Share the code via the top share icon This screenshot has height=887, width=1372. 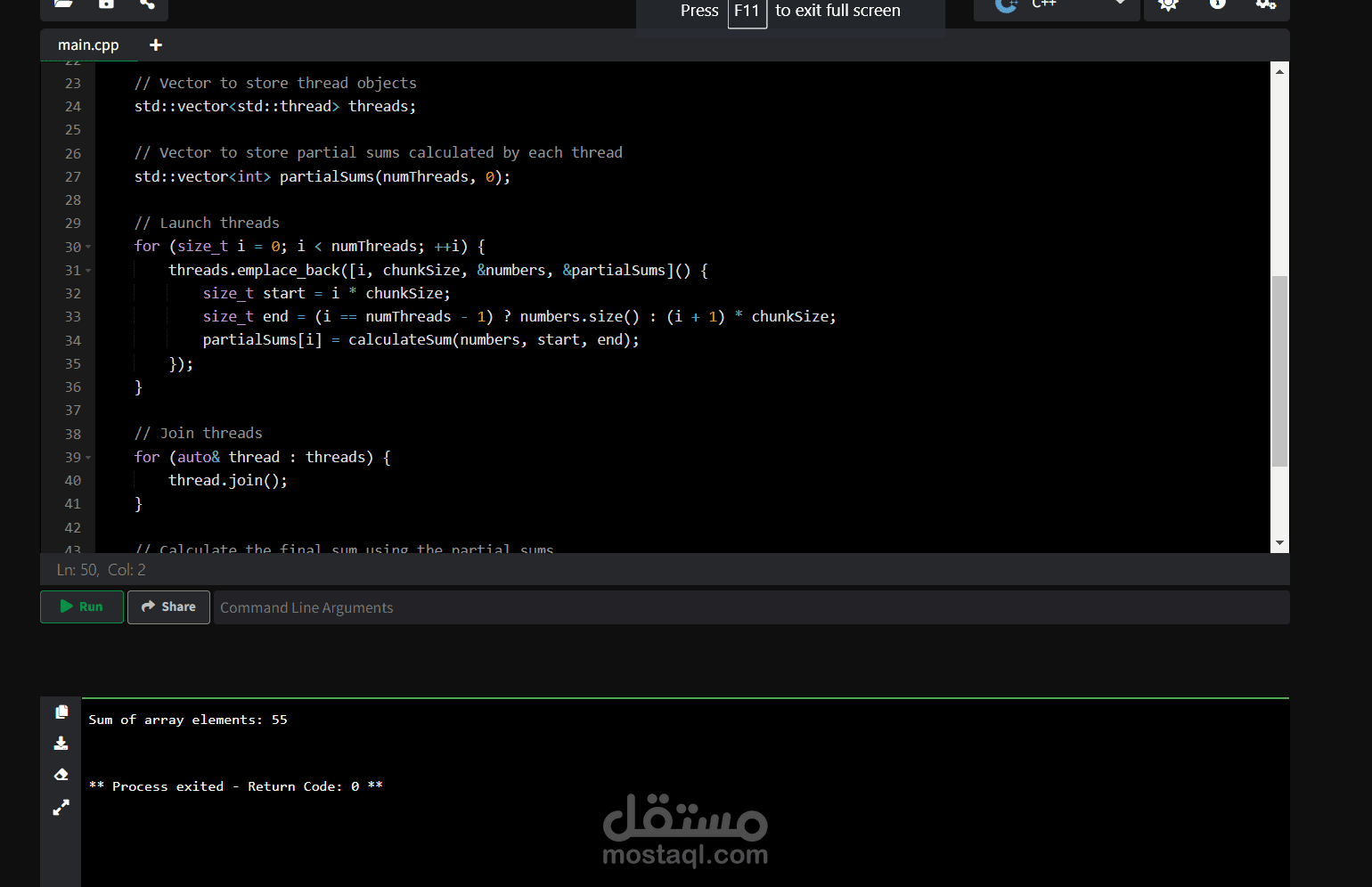pos(148,5)
